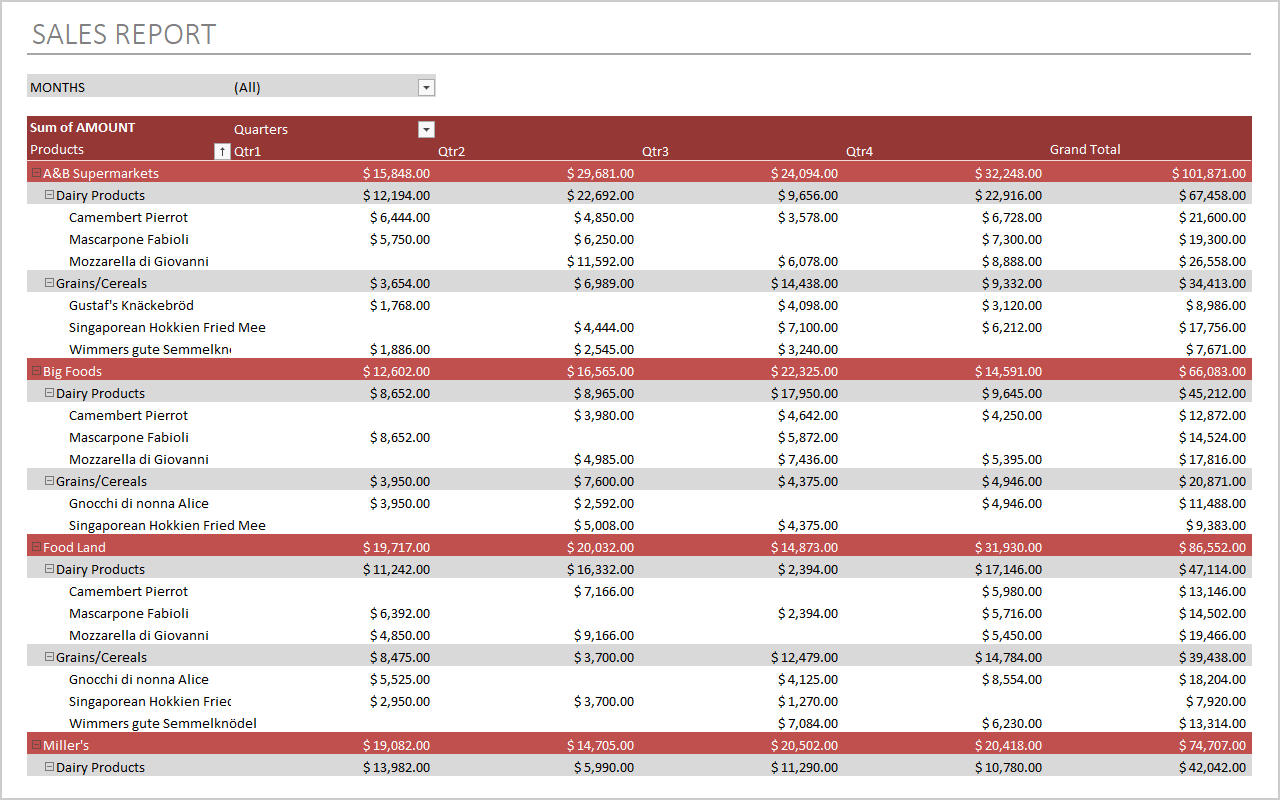
Task: Collapse Dairy Products under Big Foods
Action: (49, 393)
